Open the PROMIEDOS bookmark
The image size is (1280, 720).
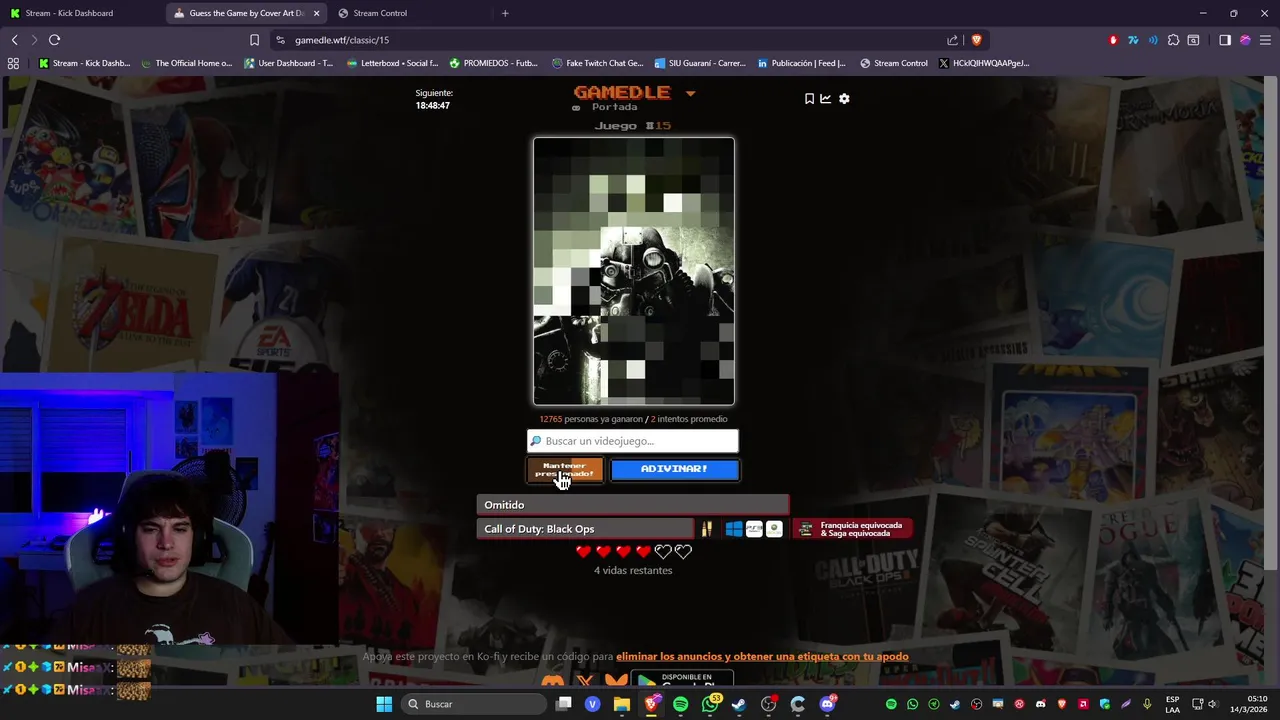494,63
